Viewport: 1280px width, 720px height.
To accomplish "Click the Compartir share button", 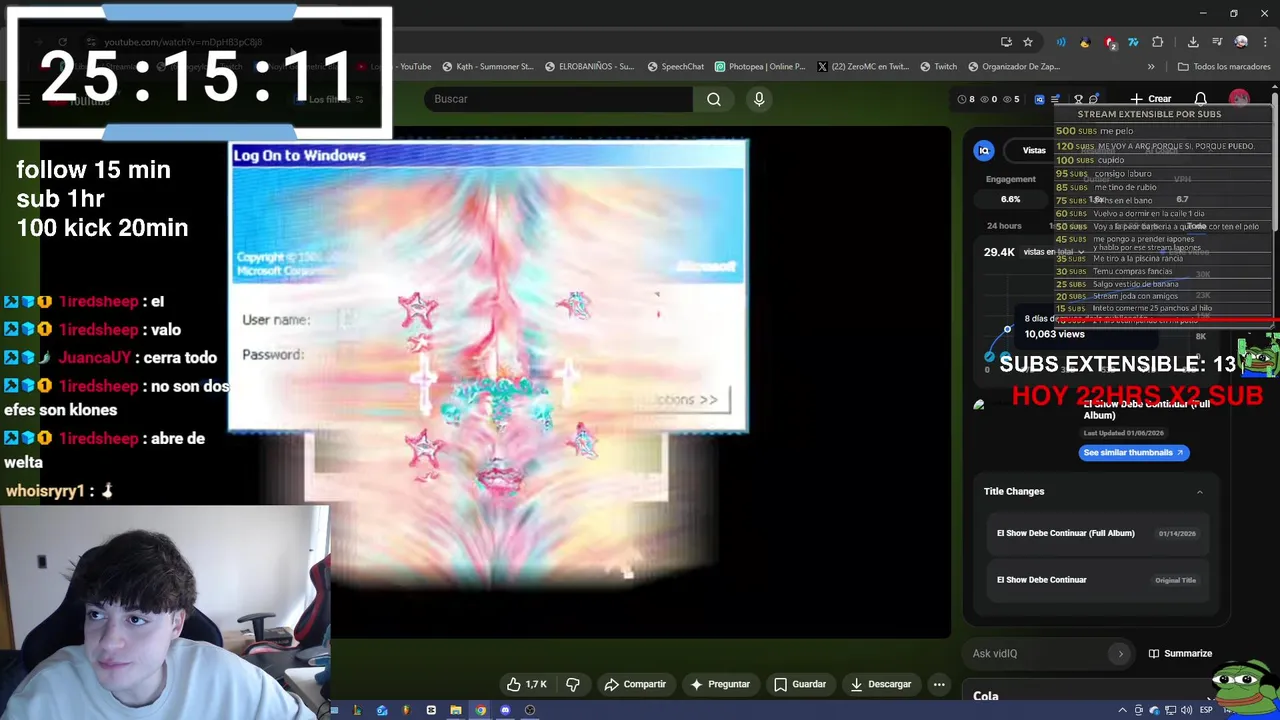I will tap(635, 684).
